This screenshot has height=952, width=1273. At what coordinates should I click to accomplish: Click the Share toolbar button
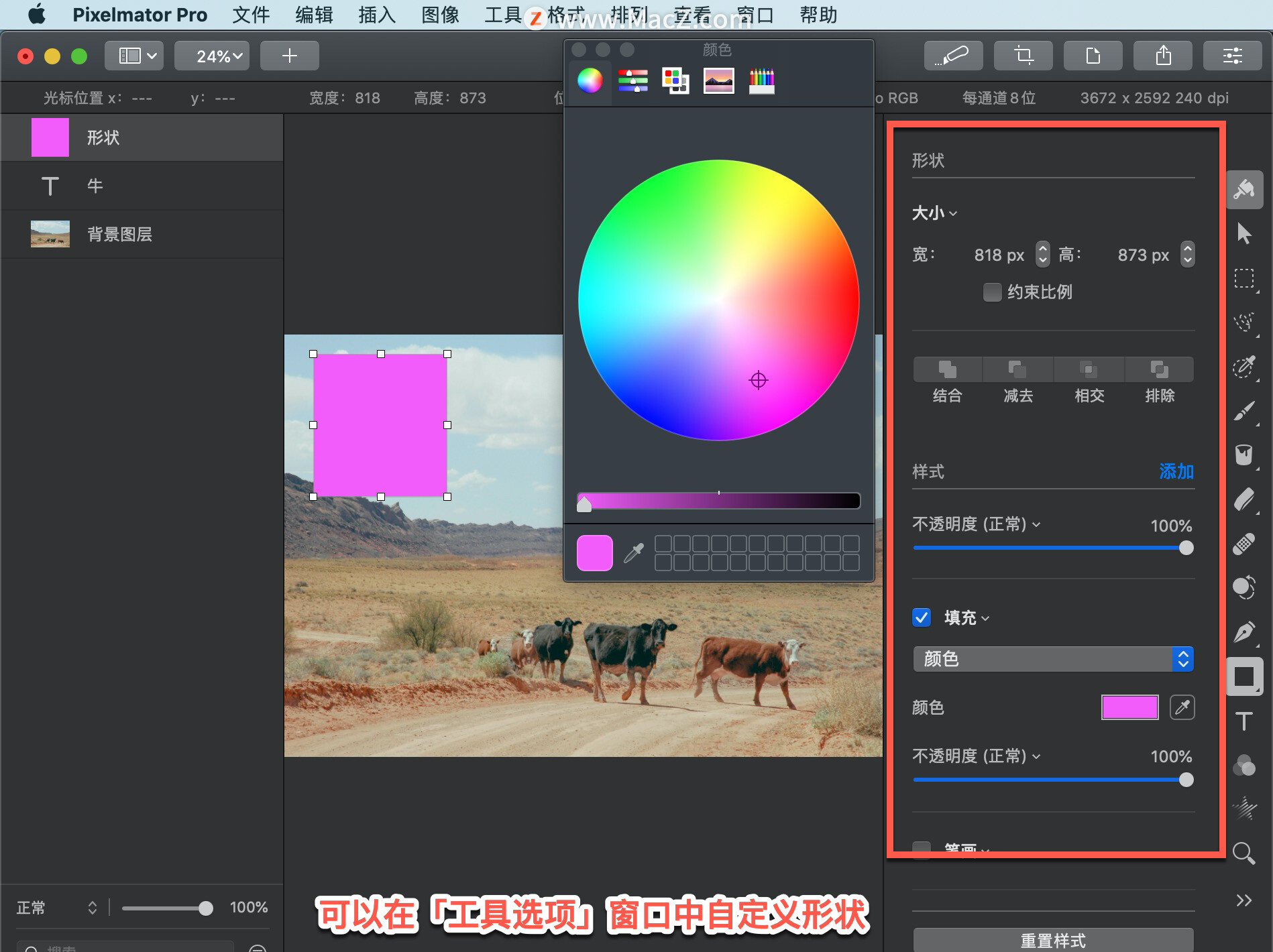pos(1162,56)
